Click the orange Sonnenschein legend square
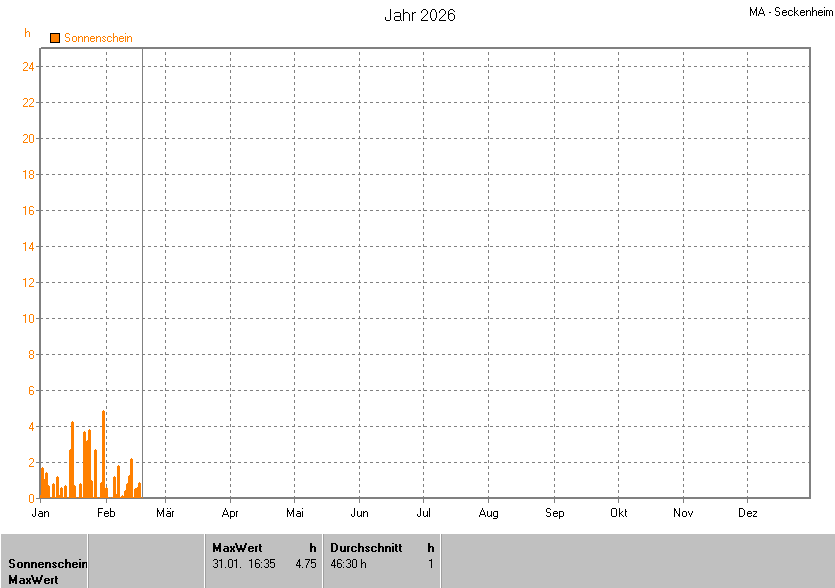Screen dimensions: 835x588 [55, 38]
